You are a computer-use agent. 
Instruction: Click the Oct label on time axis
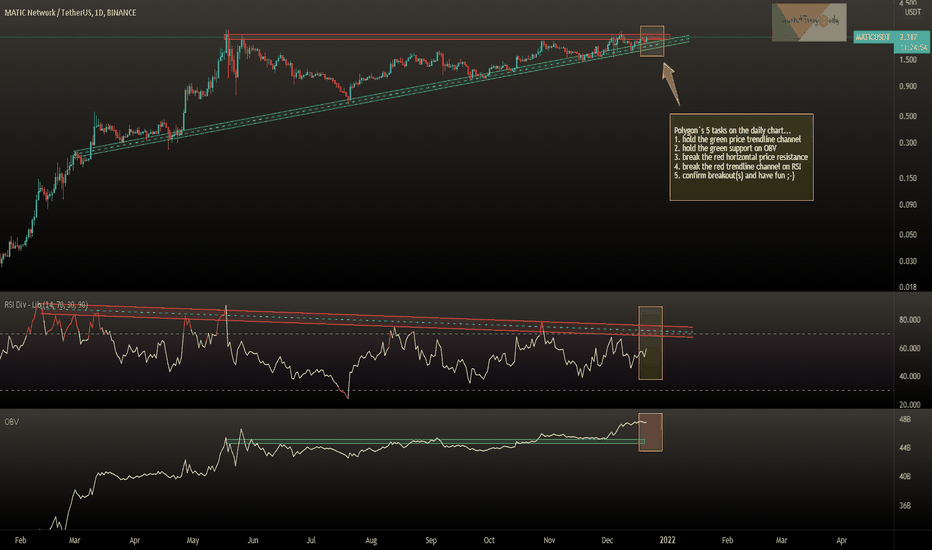click(489, 540)
